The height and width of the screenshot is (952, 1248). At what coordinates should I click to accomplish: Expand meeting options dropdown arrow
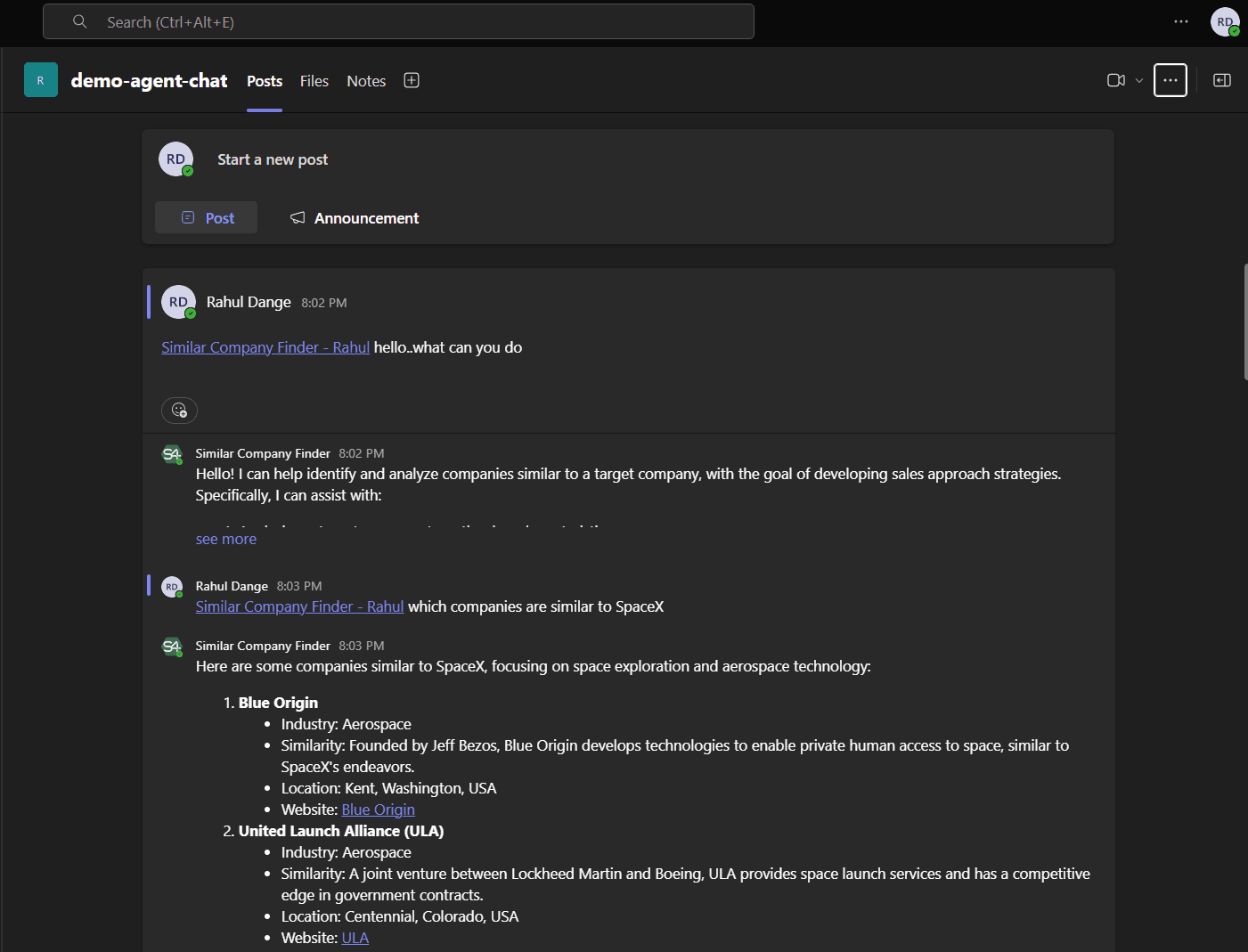tap(1139, 80)
